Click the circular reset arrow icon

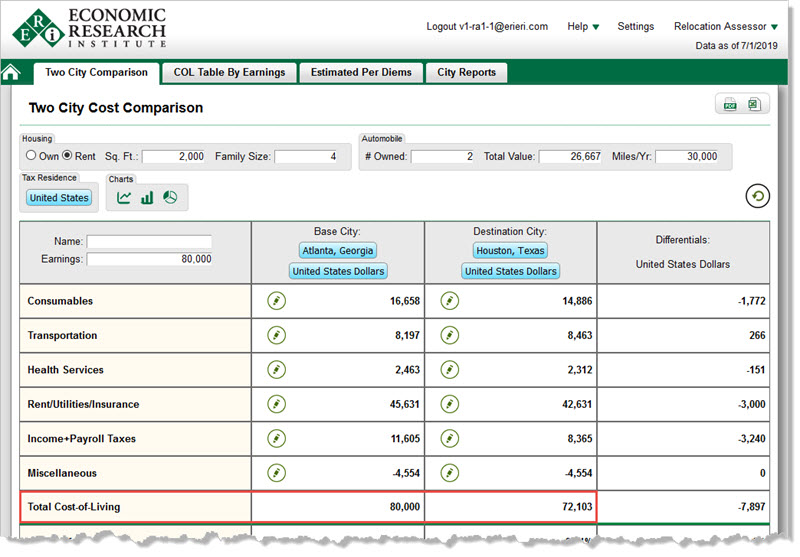pyautogui.click(x=757, y=196)
